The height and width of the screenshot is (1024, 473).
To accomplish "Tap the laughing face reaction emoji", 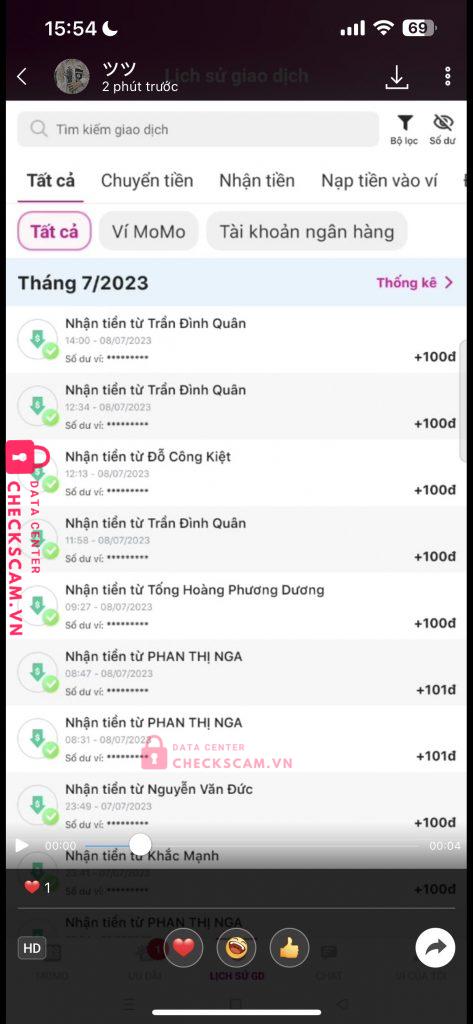I will click(x=236, y=948).
